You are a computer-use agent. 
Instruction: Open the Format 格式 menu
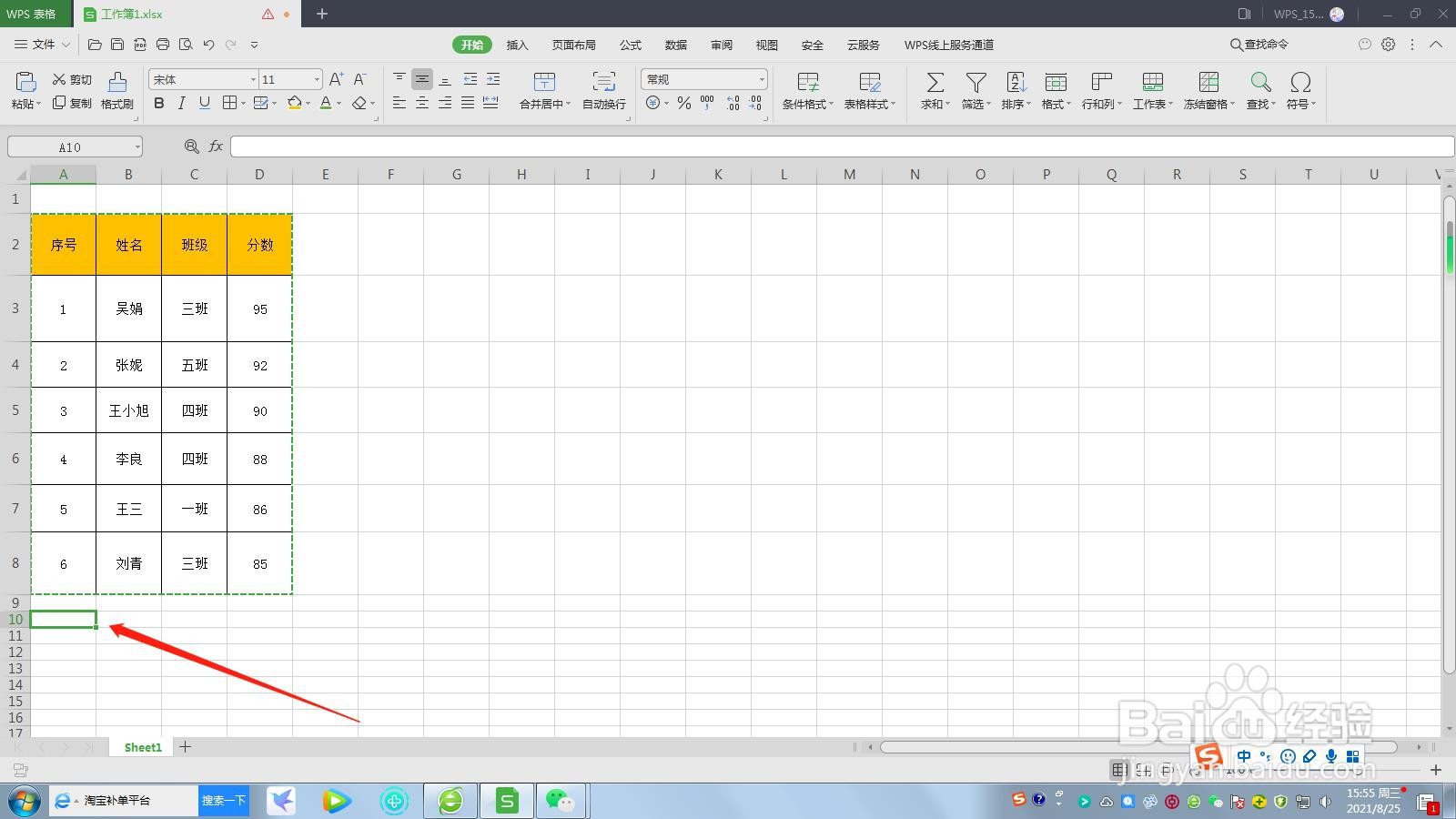[x=1056, y=91]
